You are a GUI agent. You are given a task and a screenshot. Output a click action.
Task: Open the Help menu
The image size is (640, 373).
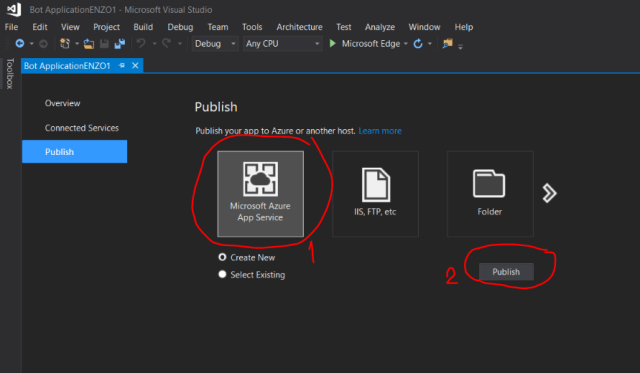click(x=464, y=27)
